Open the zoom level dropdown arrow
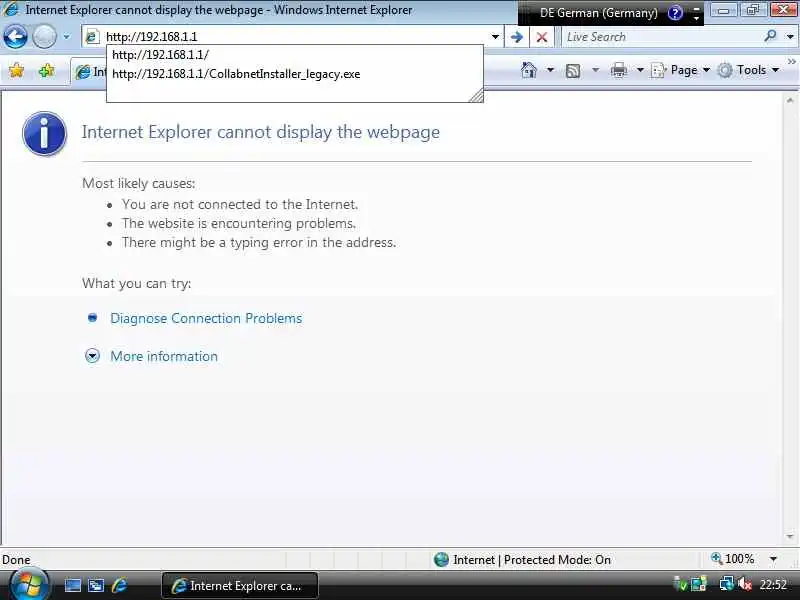The image size is (800, 600). 773,559
